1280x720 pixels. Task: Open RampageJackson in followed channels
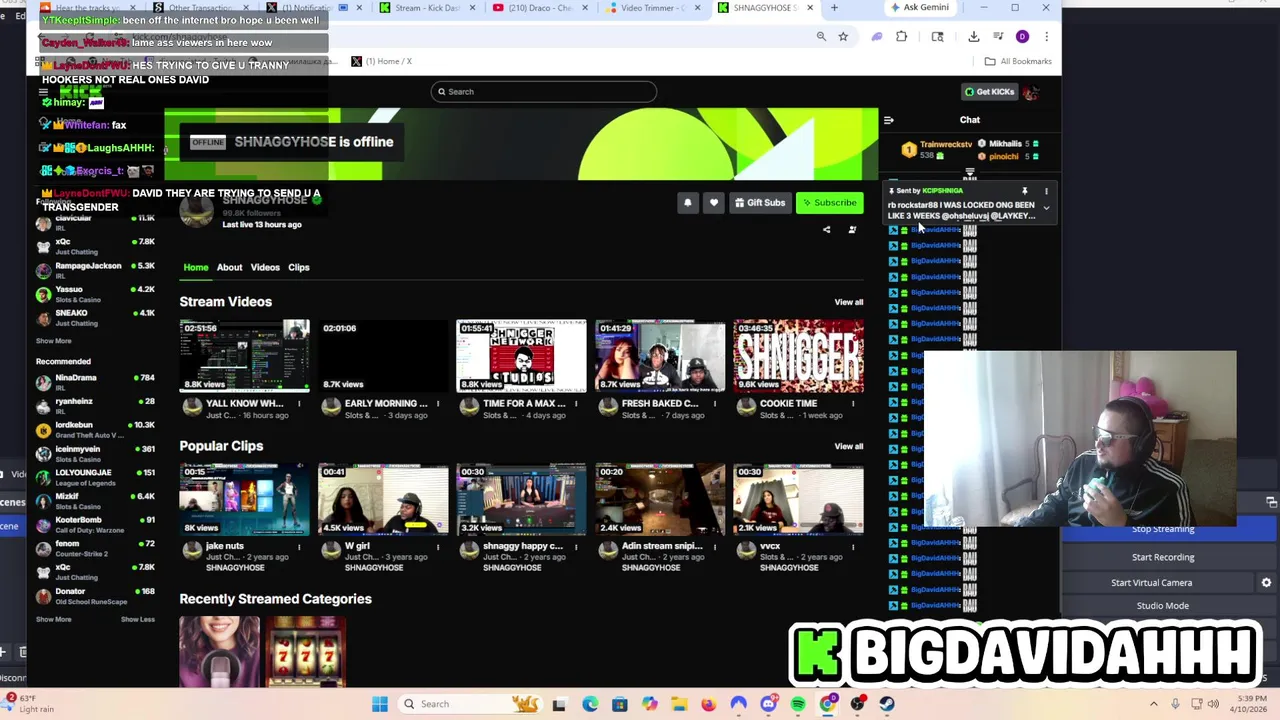95,270
